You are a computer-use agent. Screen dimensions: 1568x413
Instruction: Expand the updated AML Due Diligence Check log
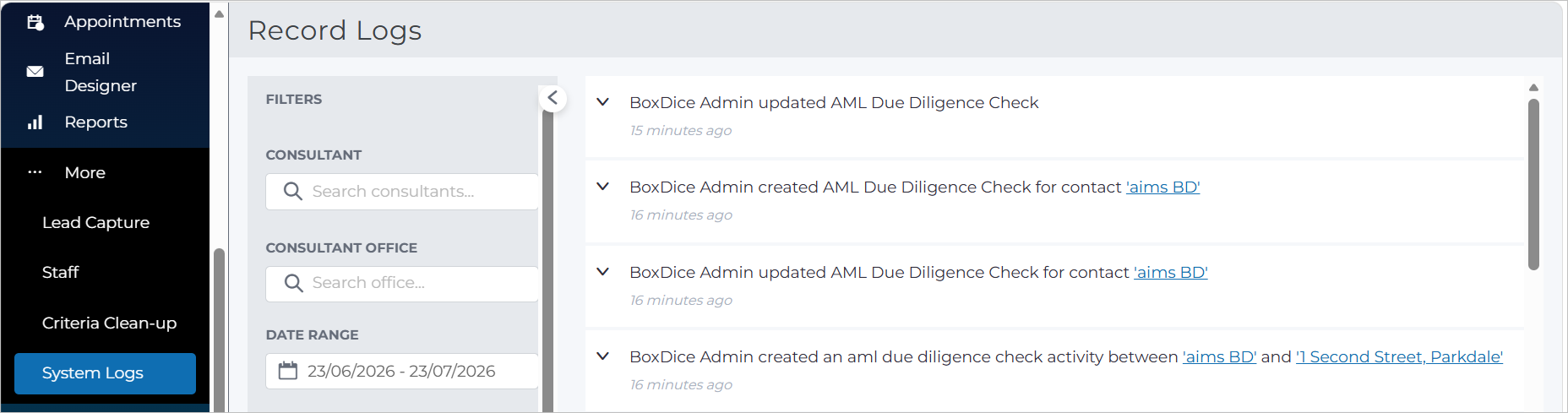[x=603, y=102]
